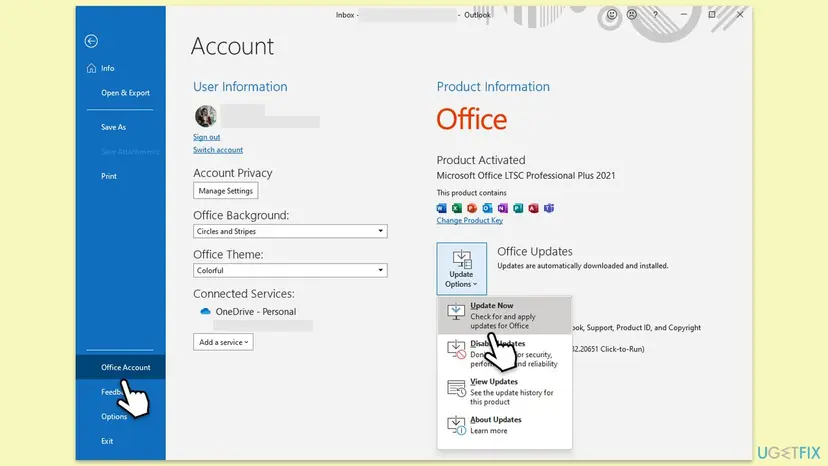Viewport: 828px width, 466px height.
Task: Click the OneDrive cloud icon
Action: coord(205,311)
